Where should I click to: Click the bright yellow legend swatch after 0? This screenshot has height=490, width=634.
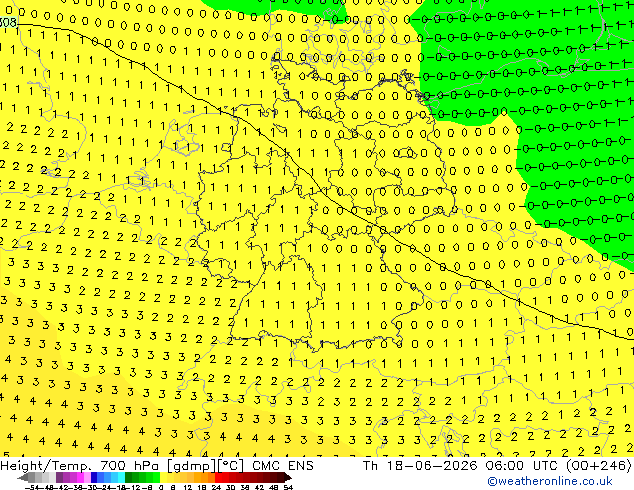[163, 477]
